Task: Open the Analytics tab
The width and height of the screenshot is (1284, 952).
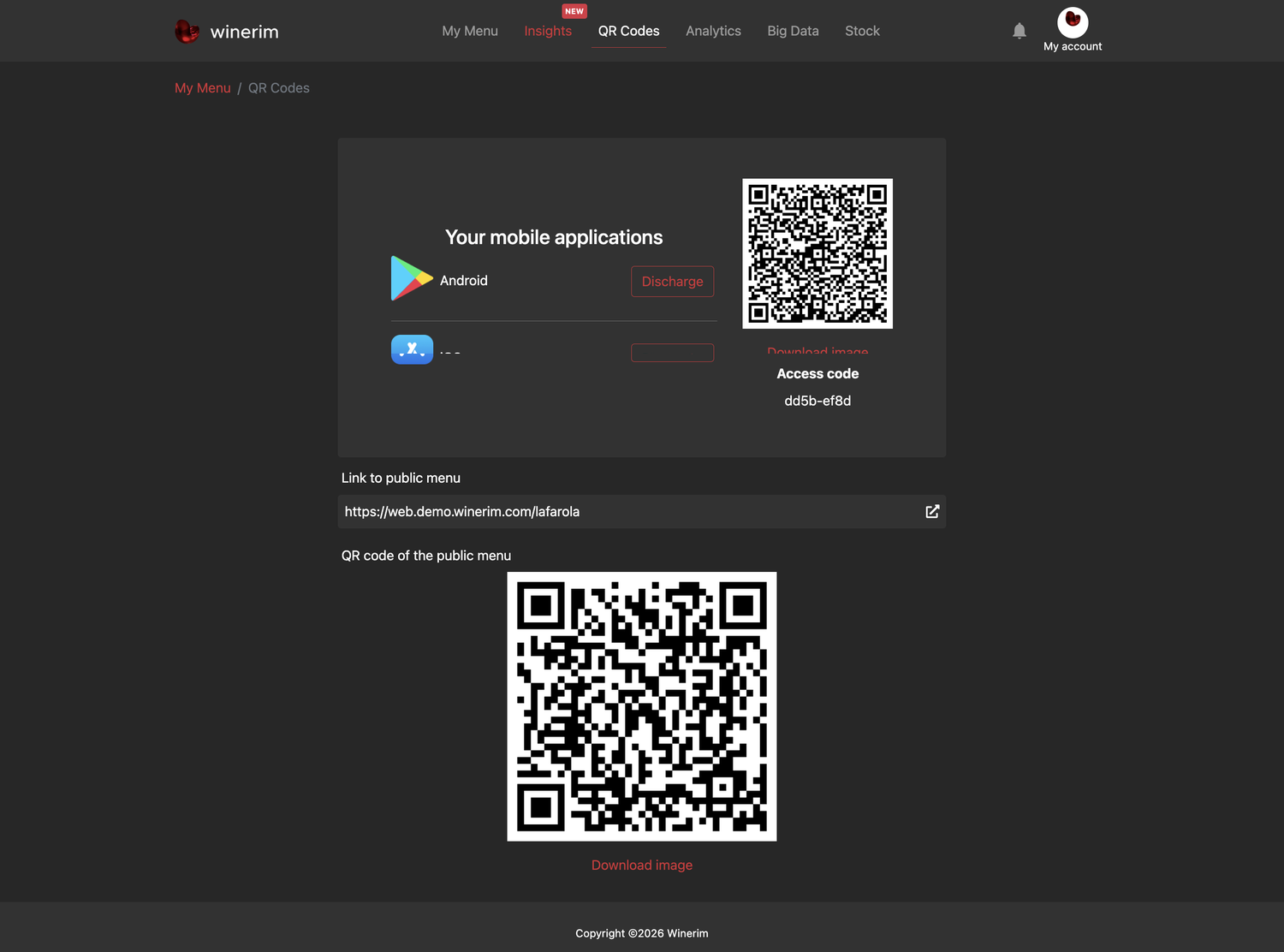Action: (x=713, y=31)
